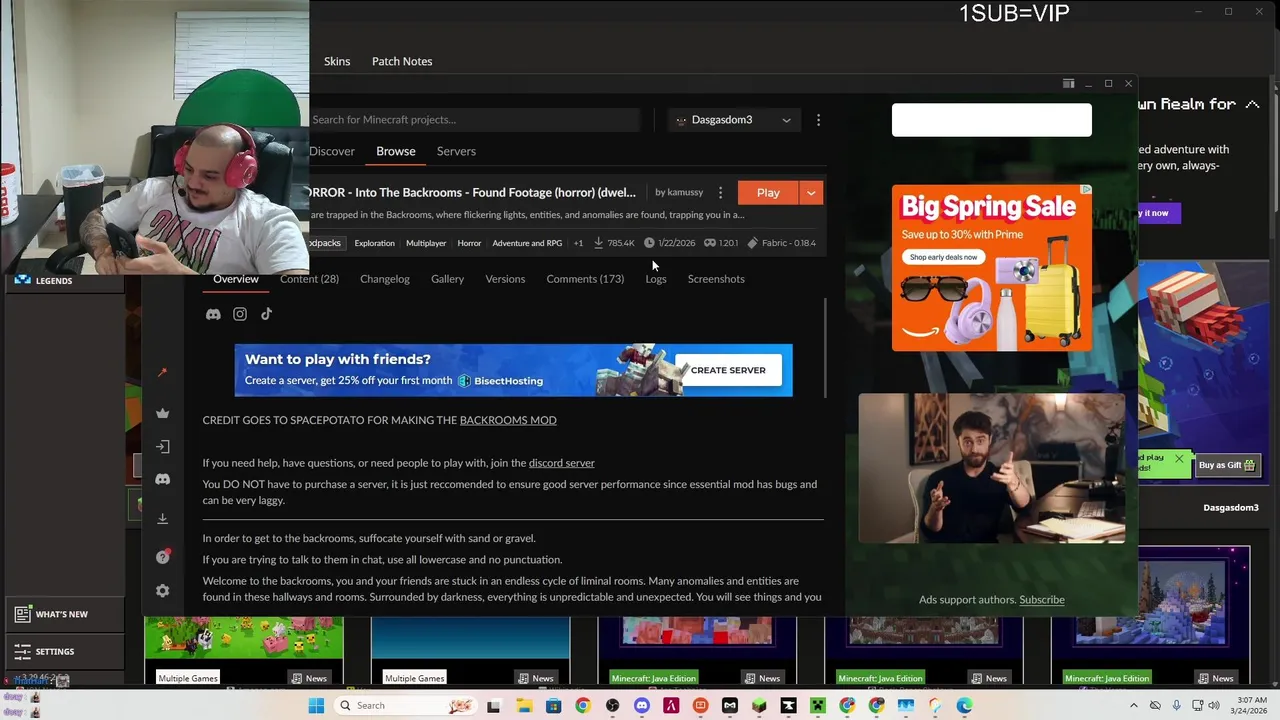The image size is (1280, 720).
Task: Open downloads icon in left sidebar
Action: pos(163,519)
